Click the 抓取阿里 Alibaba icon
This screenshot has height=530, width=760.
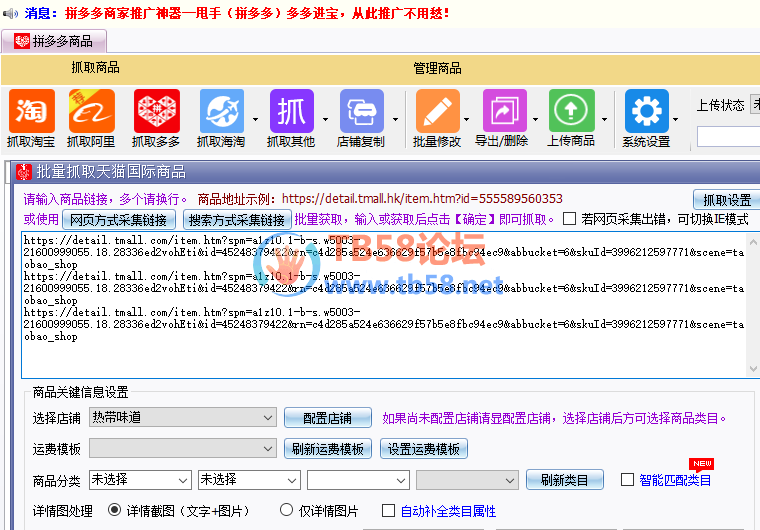coord(92,111)
